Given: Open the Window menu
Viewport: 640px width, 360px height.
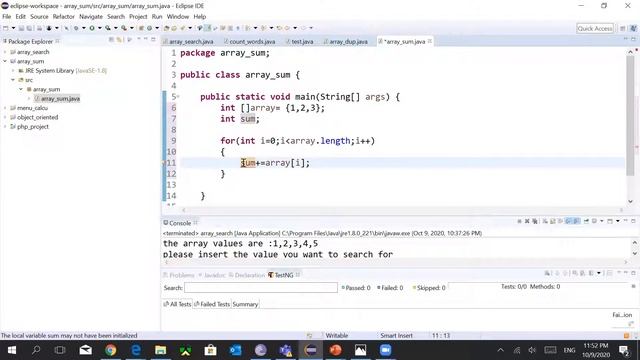Looking at the screenshot, I should coord(178,17).
